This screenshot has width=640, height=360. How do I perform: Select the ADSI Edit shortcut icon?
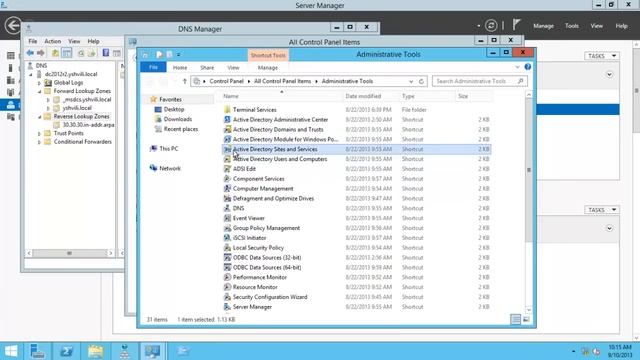click(227, 169)
